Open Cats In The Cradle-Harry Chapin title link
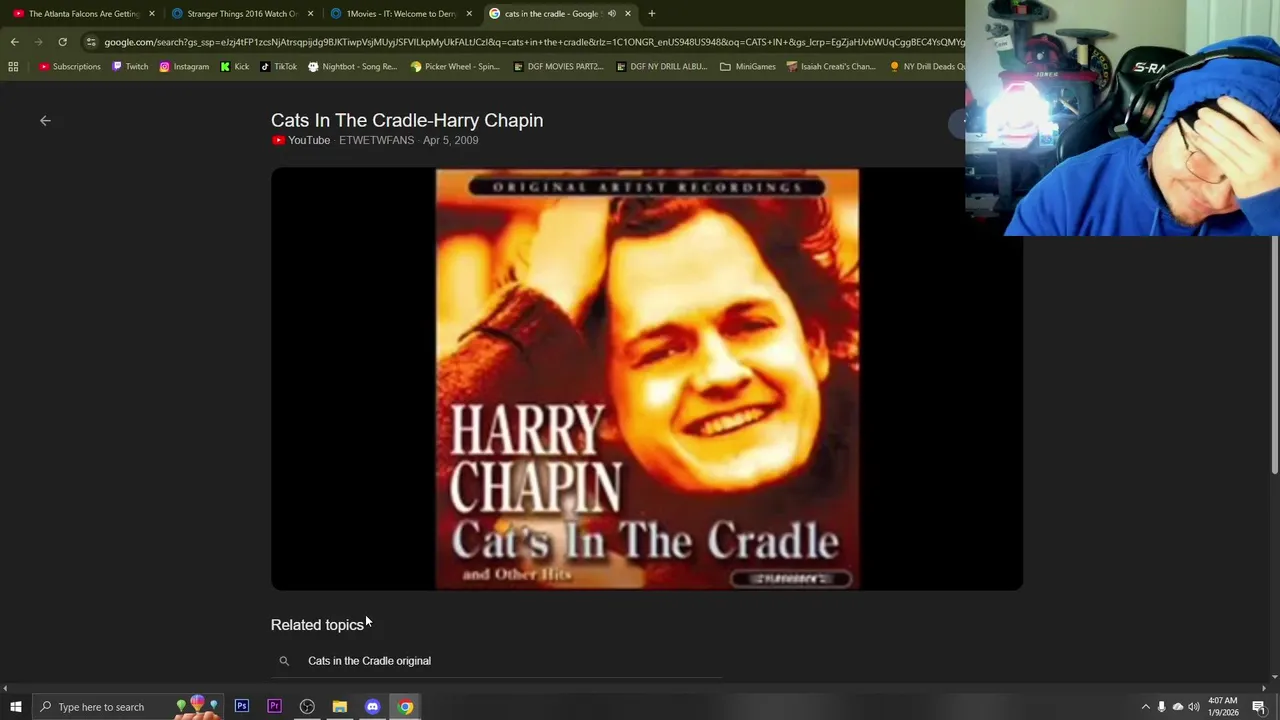 tap(407, 120)
